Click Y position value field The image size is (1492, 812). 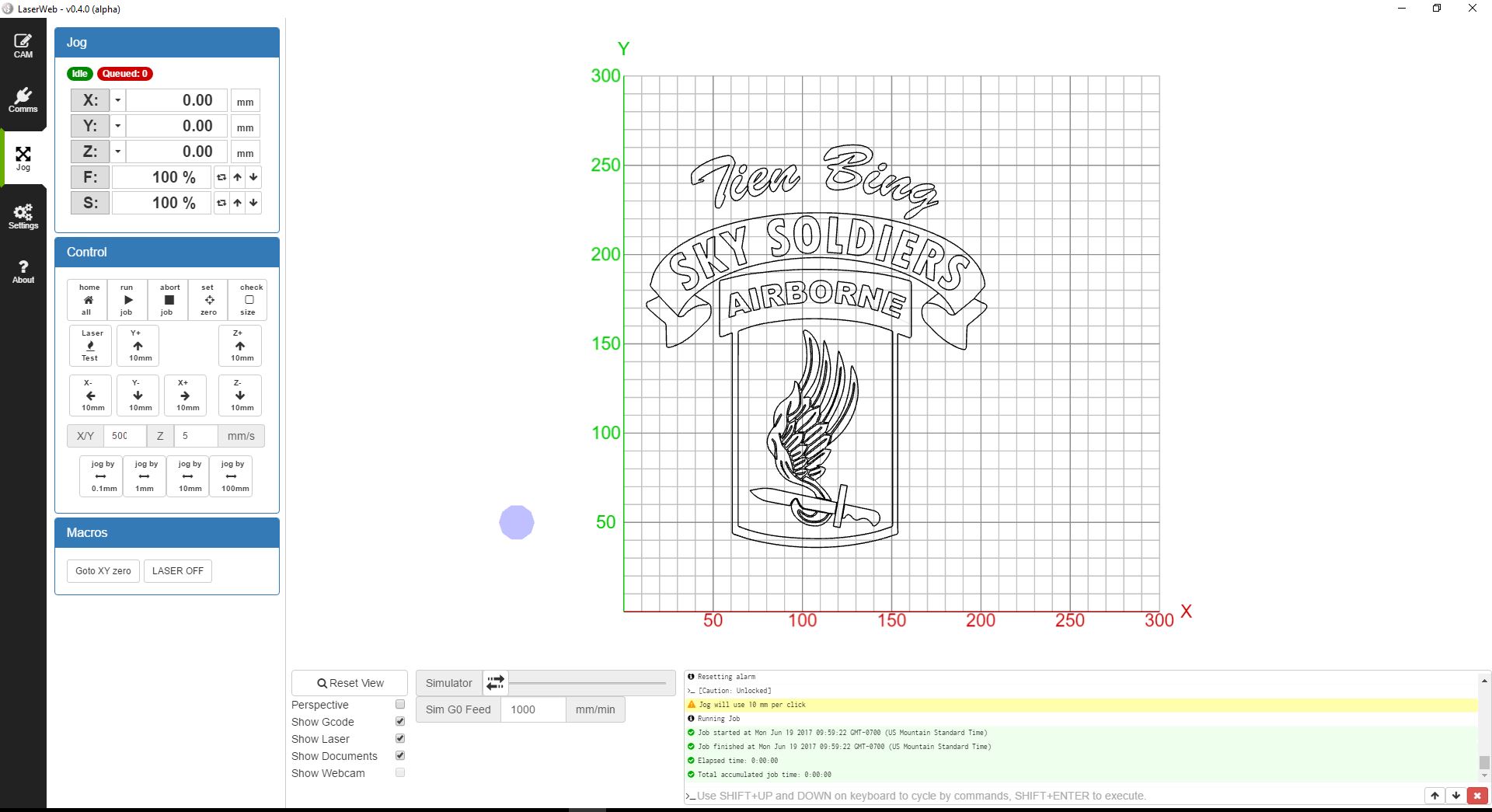(176, 126)
